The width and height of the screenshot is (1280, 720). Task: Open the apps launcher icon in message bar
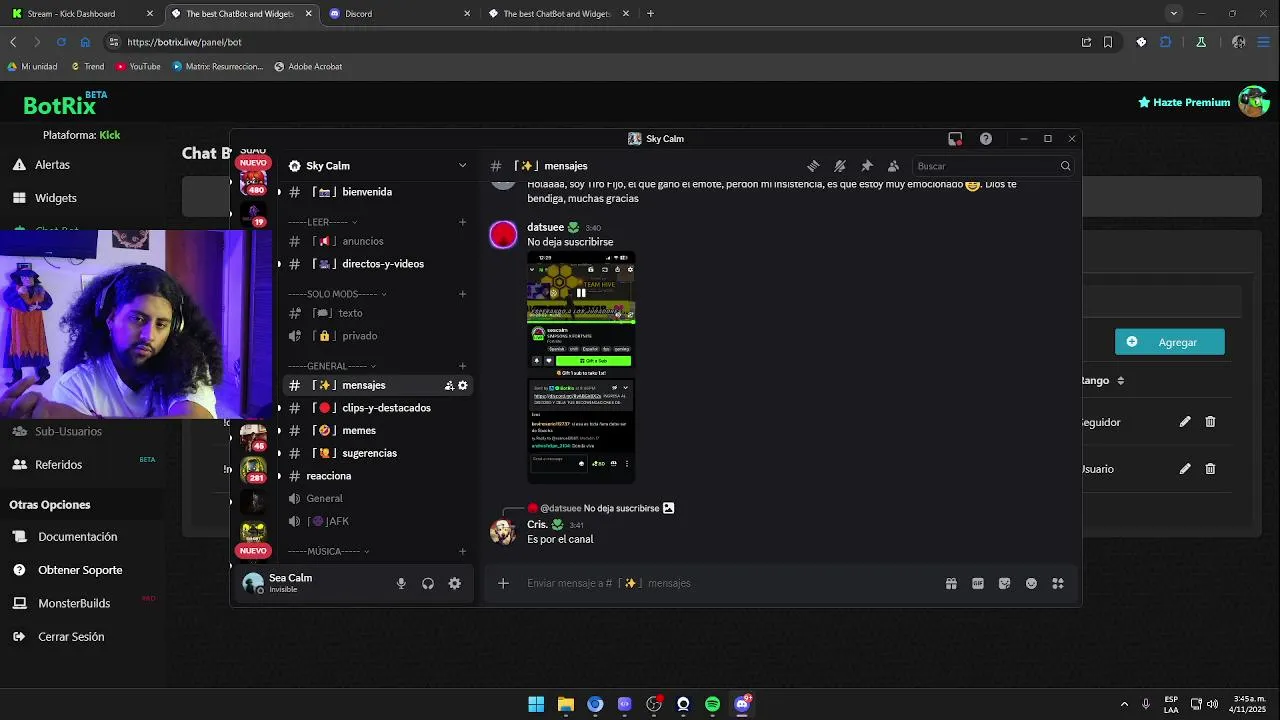1058,583
